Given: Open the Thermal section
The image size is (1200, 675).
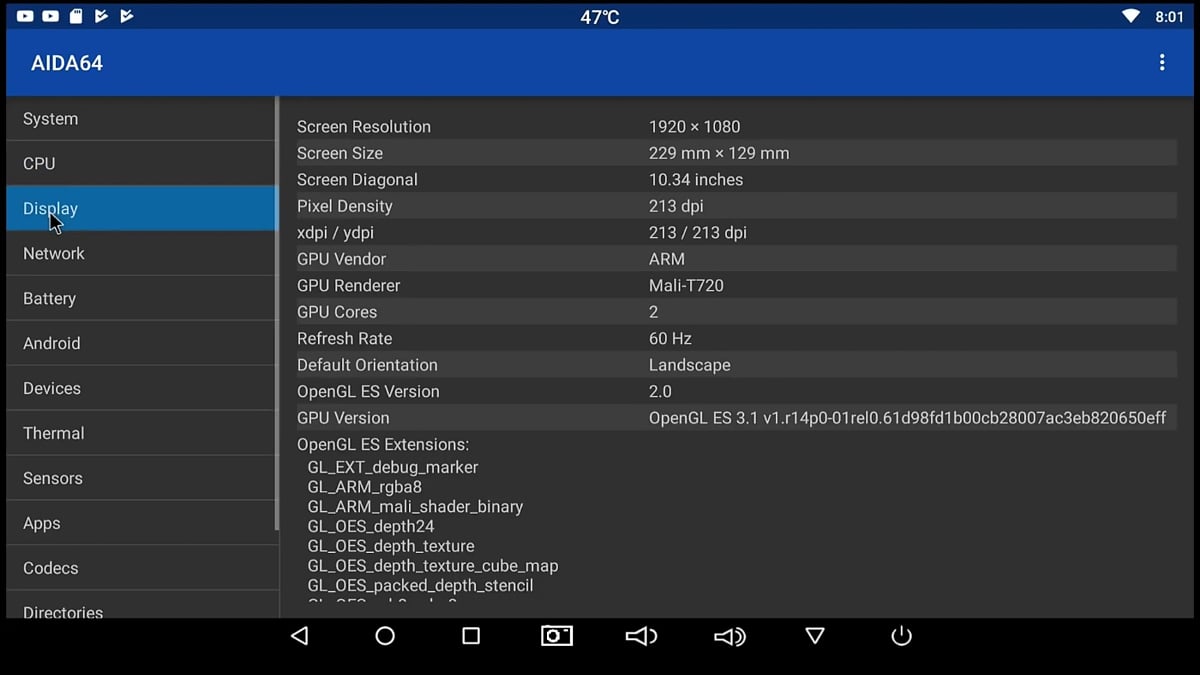Looking at the screenshot, I should (x=141, y=433).
